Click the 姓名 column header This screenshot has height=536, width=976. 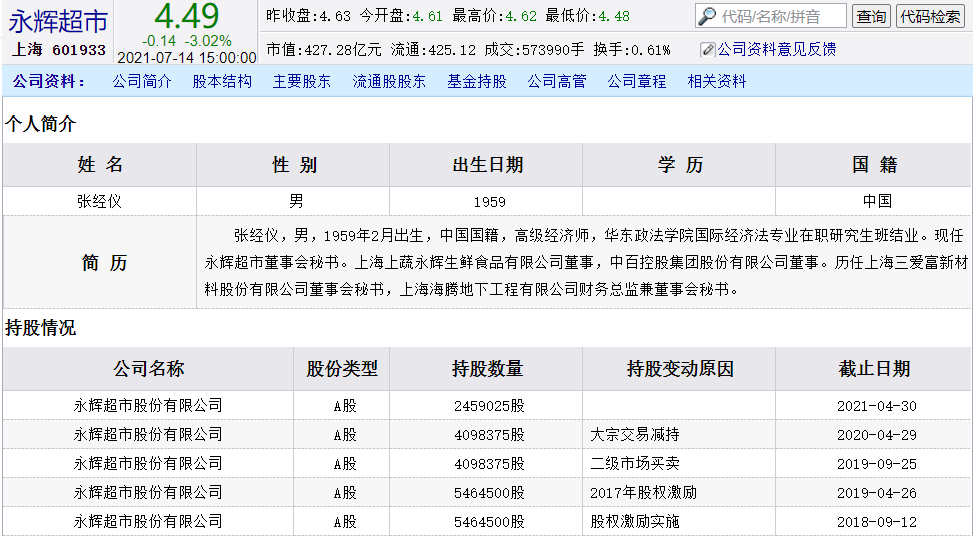pos(100,165)
